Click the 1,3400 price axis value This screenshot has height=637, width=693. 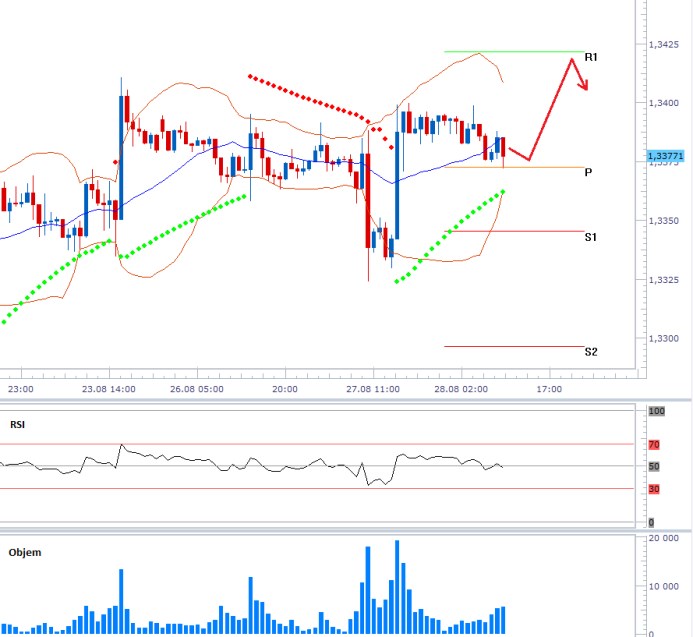664,103
